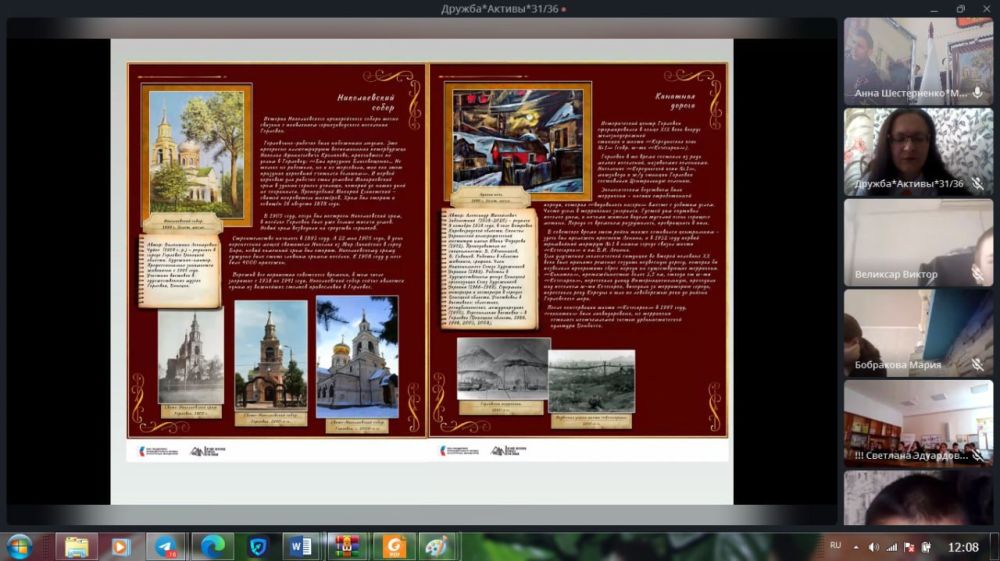Open the Action Center flag icon
The image size is (1000, 561).
click(909, 547)
